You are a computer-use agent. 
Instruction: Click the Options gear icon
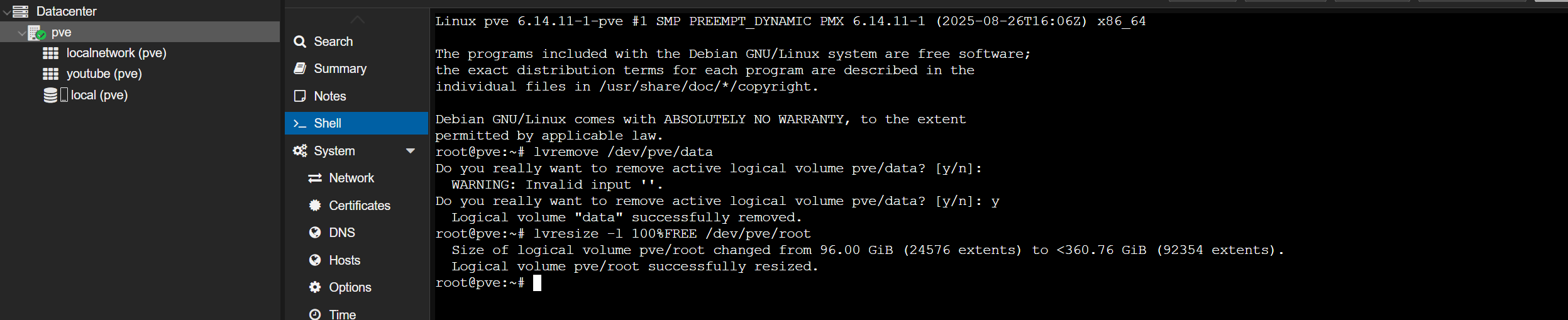click(315, 287)
